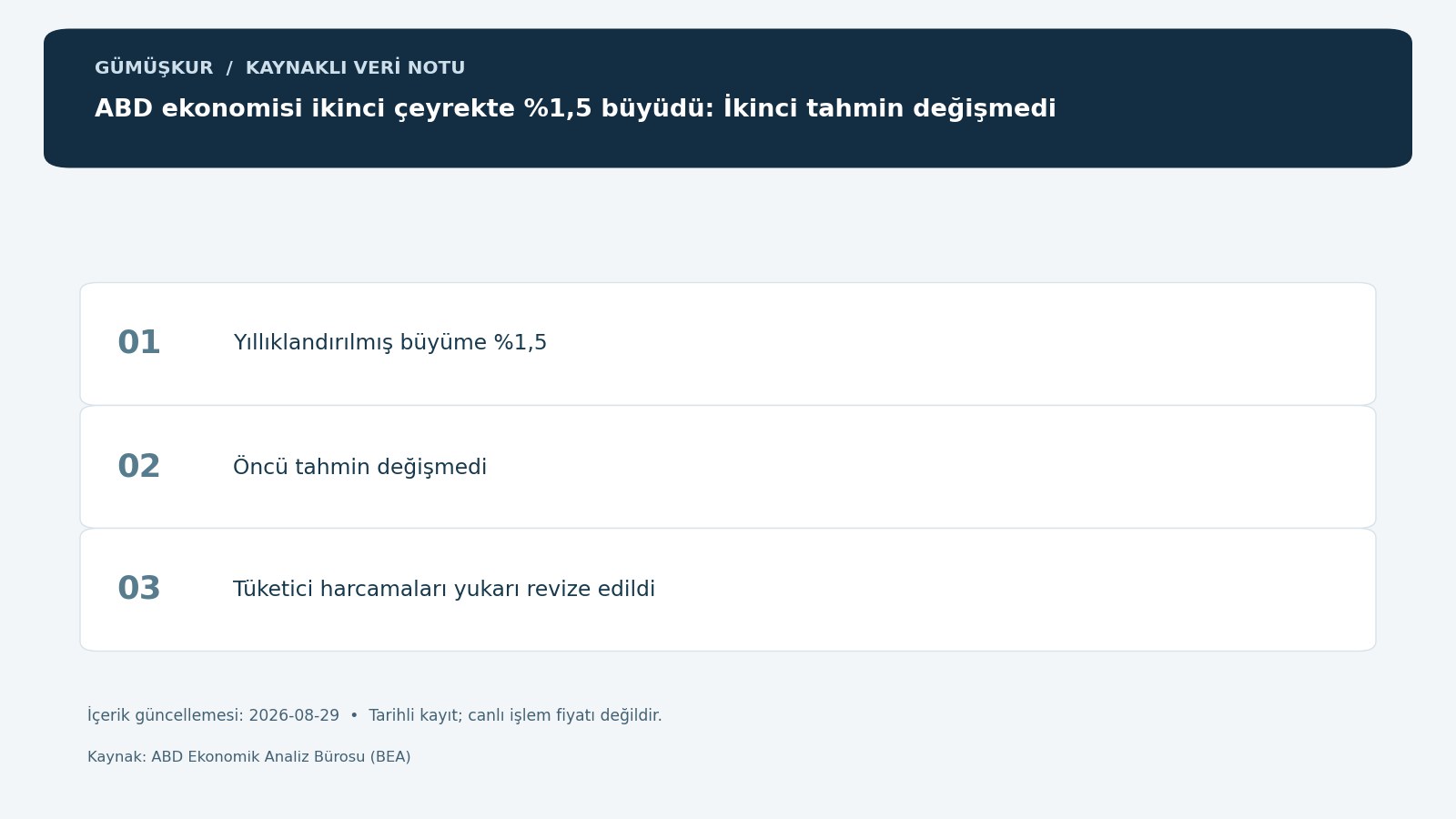This screenshot has height=819, width=1456.
Task: Select the number 03 marker
Action: (x=139, y=589)
